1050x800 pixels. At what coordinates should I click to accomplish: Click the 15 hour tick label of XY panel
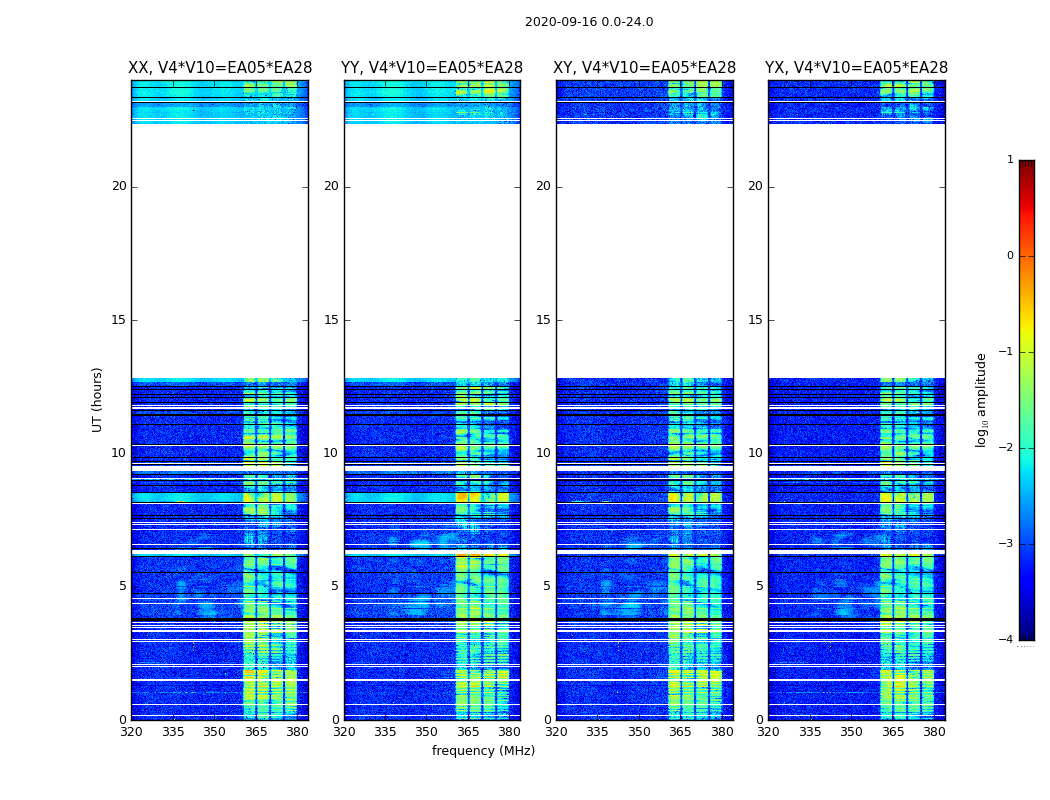coord(543,320)
